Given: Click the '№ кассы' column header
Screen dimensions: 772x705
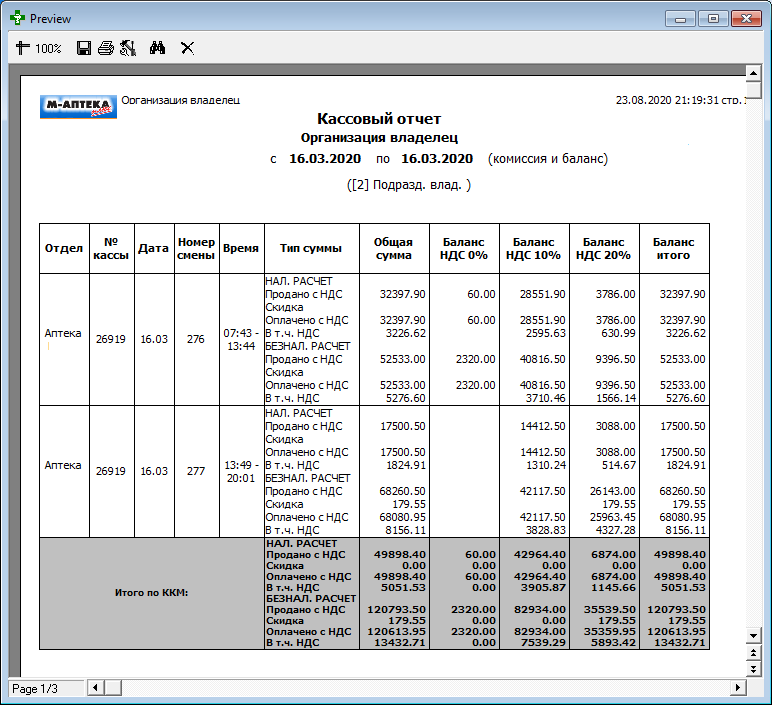Looking at the screenshot, I should coord(111,248).
